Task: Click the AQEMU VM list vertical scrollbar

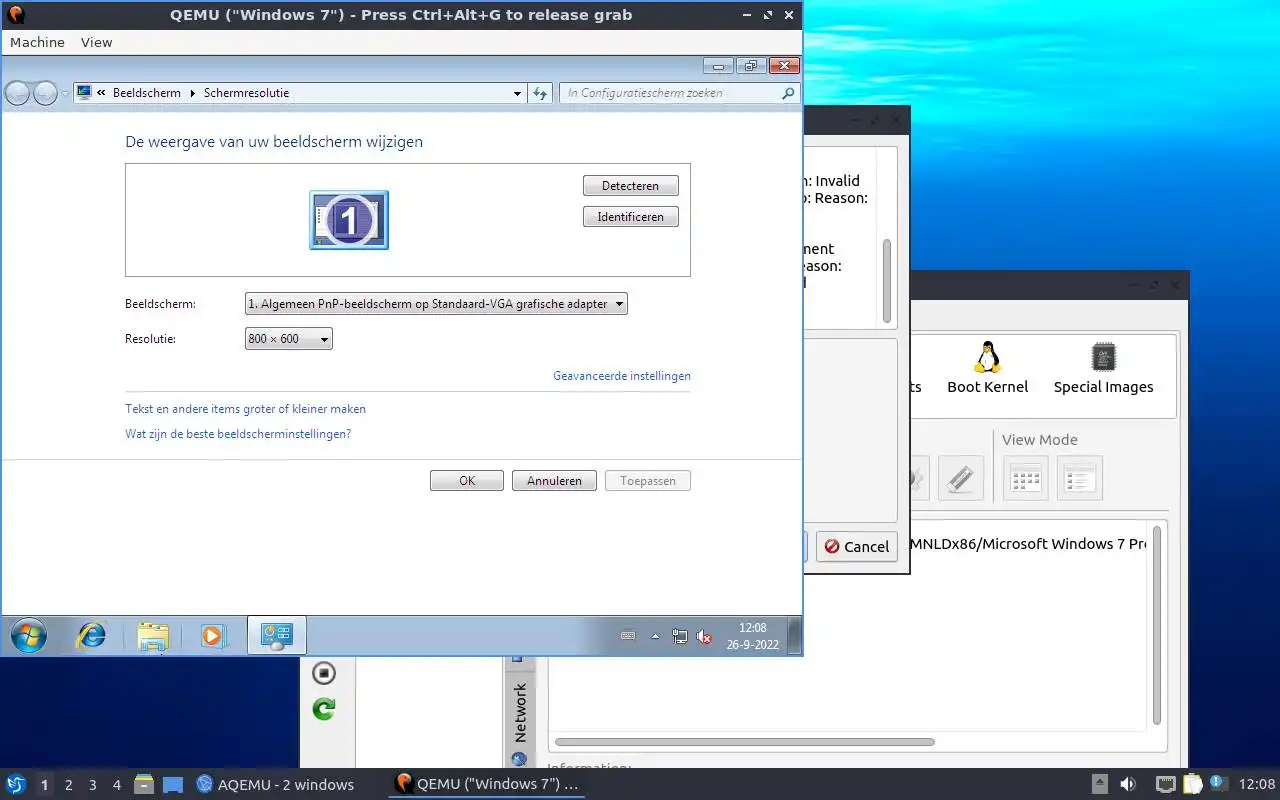Action: (x=1157, y=625)
